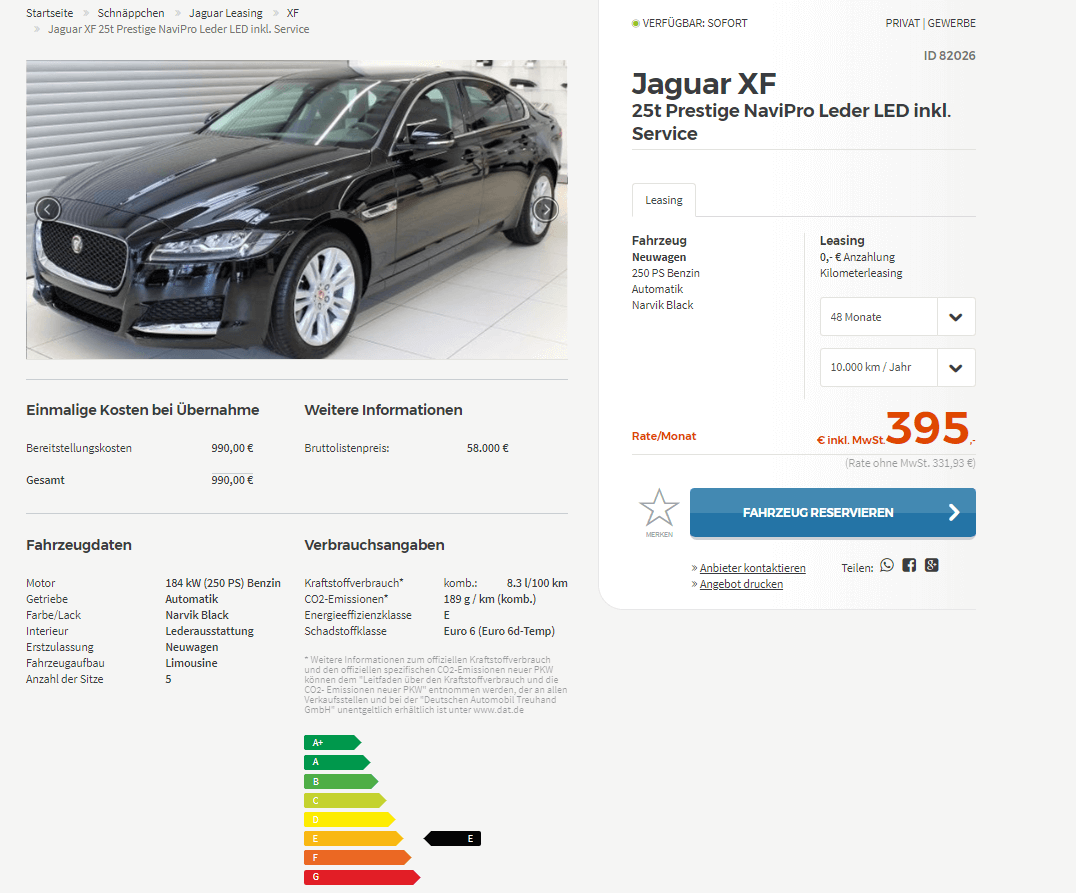The image size is (1076, 893).
Task: Click the black Jaguar XF photo
Action: point(296,209)
